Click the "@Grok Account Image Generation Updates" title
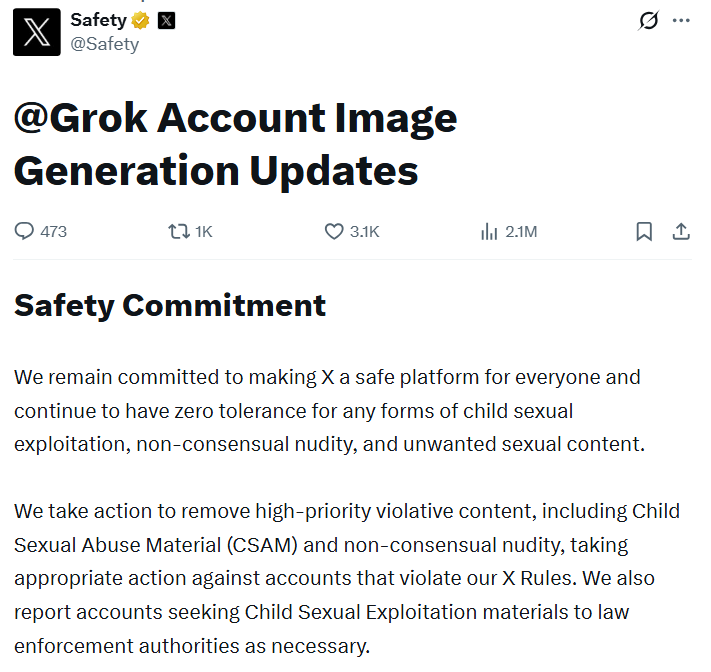 (x=235, y=145)
